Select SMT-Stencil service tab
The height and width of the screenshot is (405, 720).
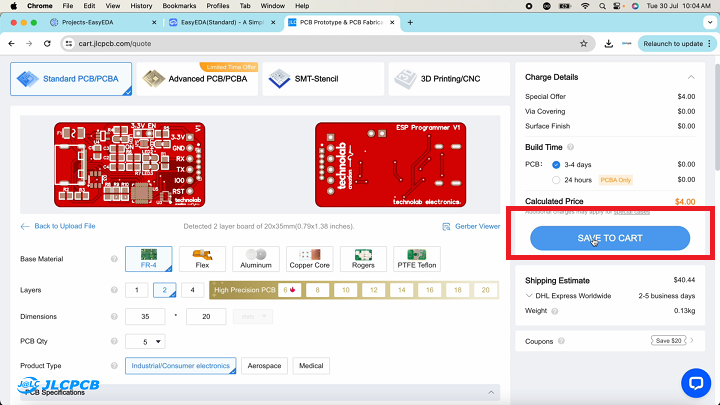point(323,79)
